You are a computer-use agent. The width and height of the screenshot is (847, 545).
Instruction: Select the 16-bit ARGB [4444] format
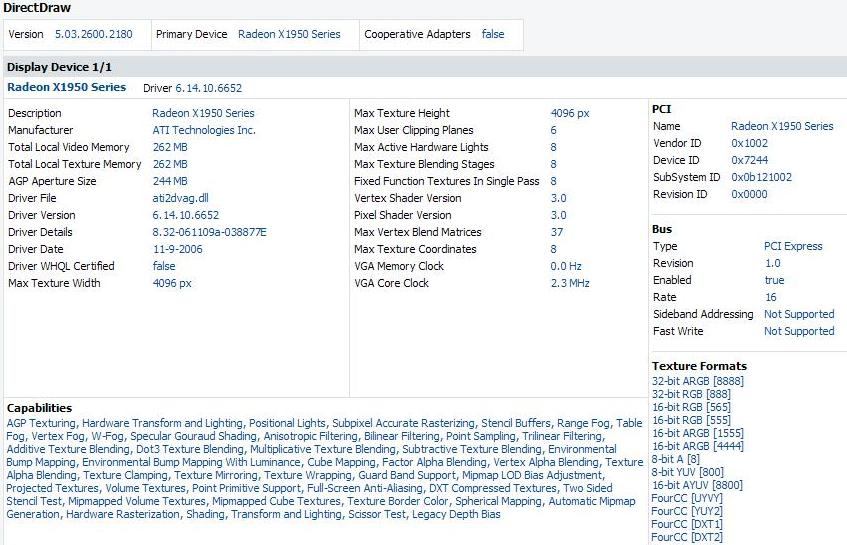697,446
